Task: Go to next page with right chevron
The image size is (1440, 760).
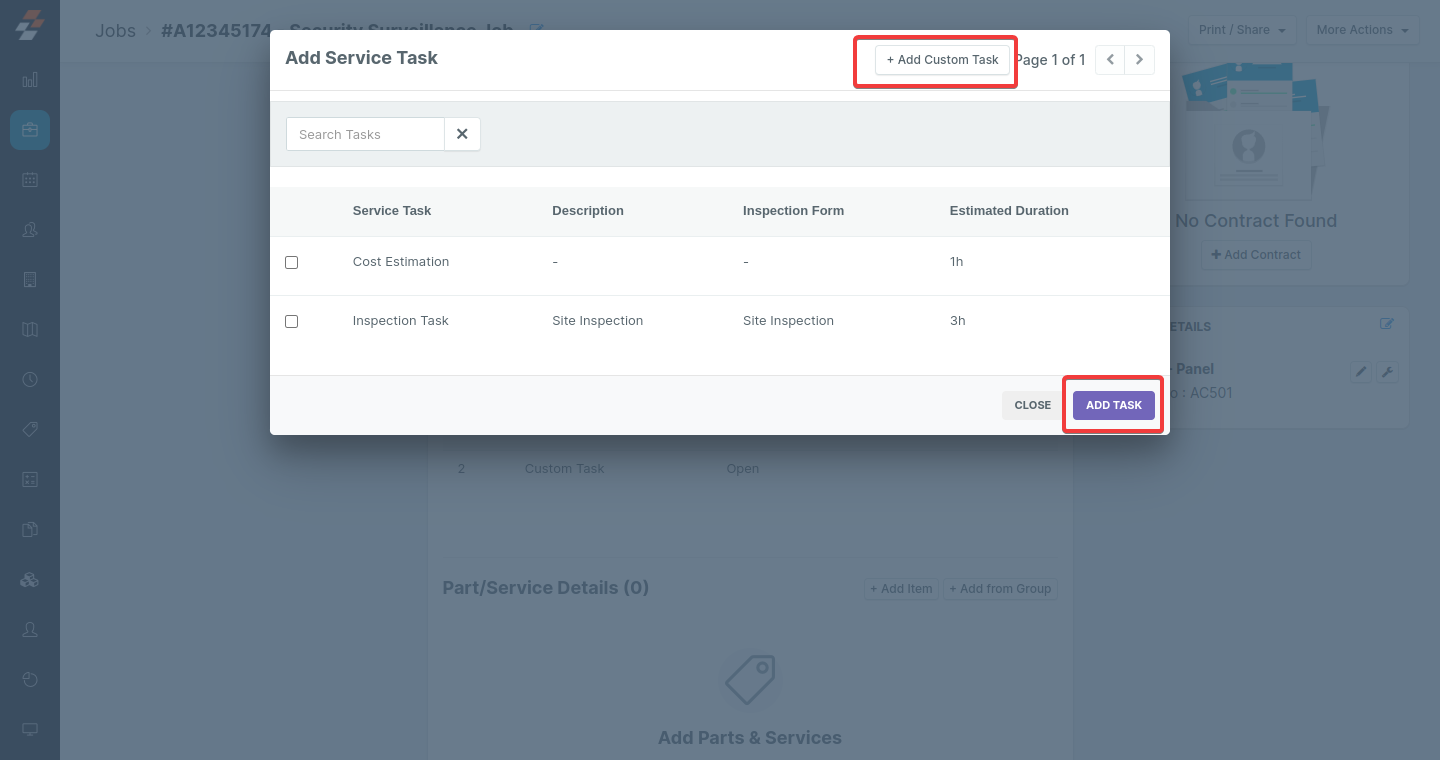Action: [1139, 60]
